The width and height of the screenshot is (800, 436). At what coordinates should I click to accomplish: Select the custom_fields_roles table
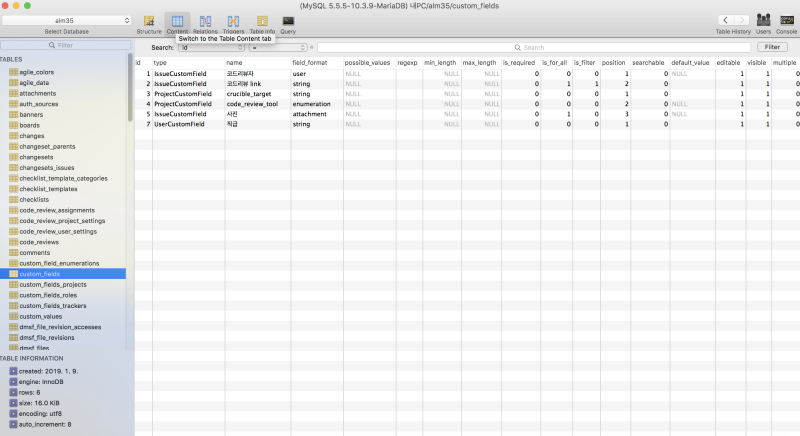(x=48, y=295)
